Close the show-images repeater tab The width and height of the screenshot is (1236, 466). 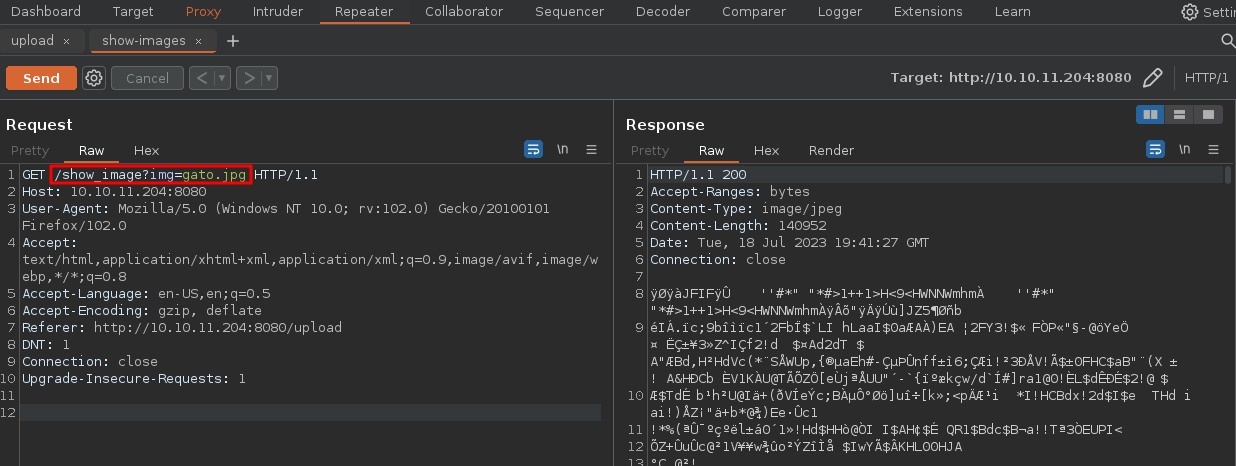click(x=199, y=41)
